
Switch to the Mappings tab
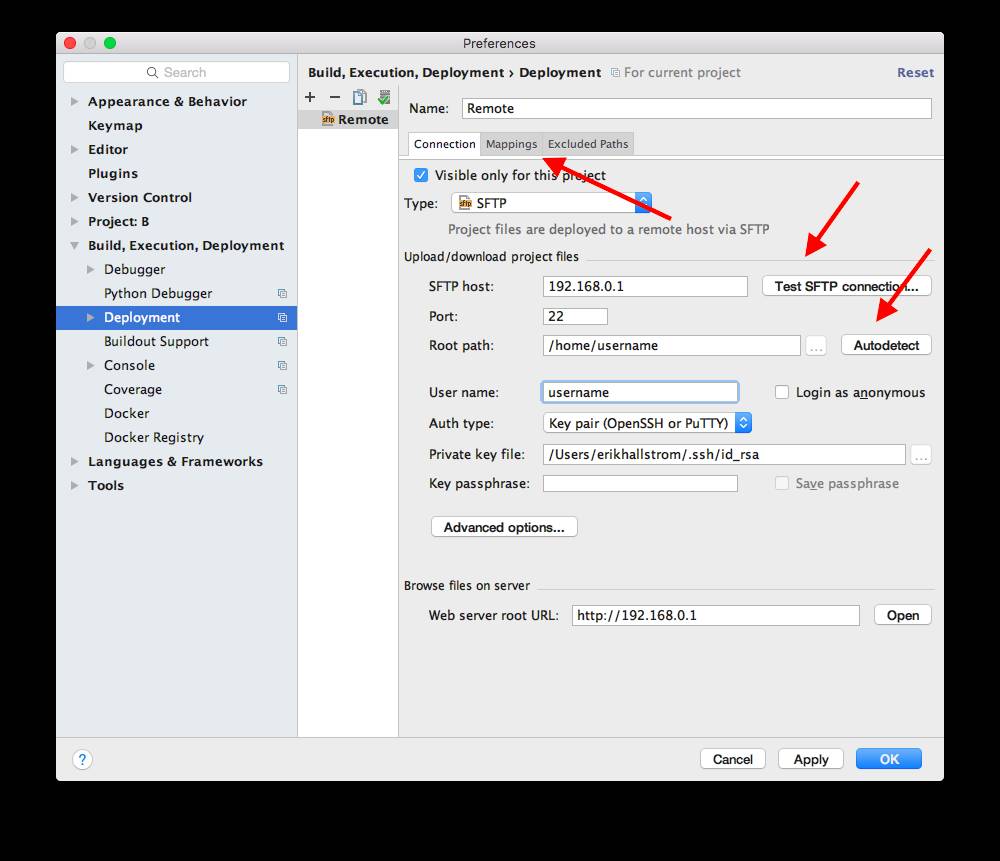[x=511, y=144]
